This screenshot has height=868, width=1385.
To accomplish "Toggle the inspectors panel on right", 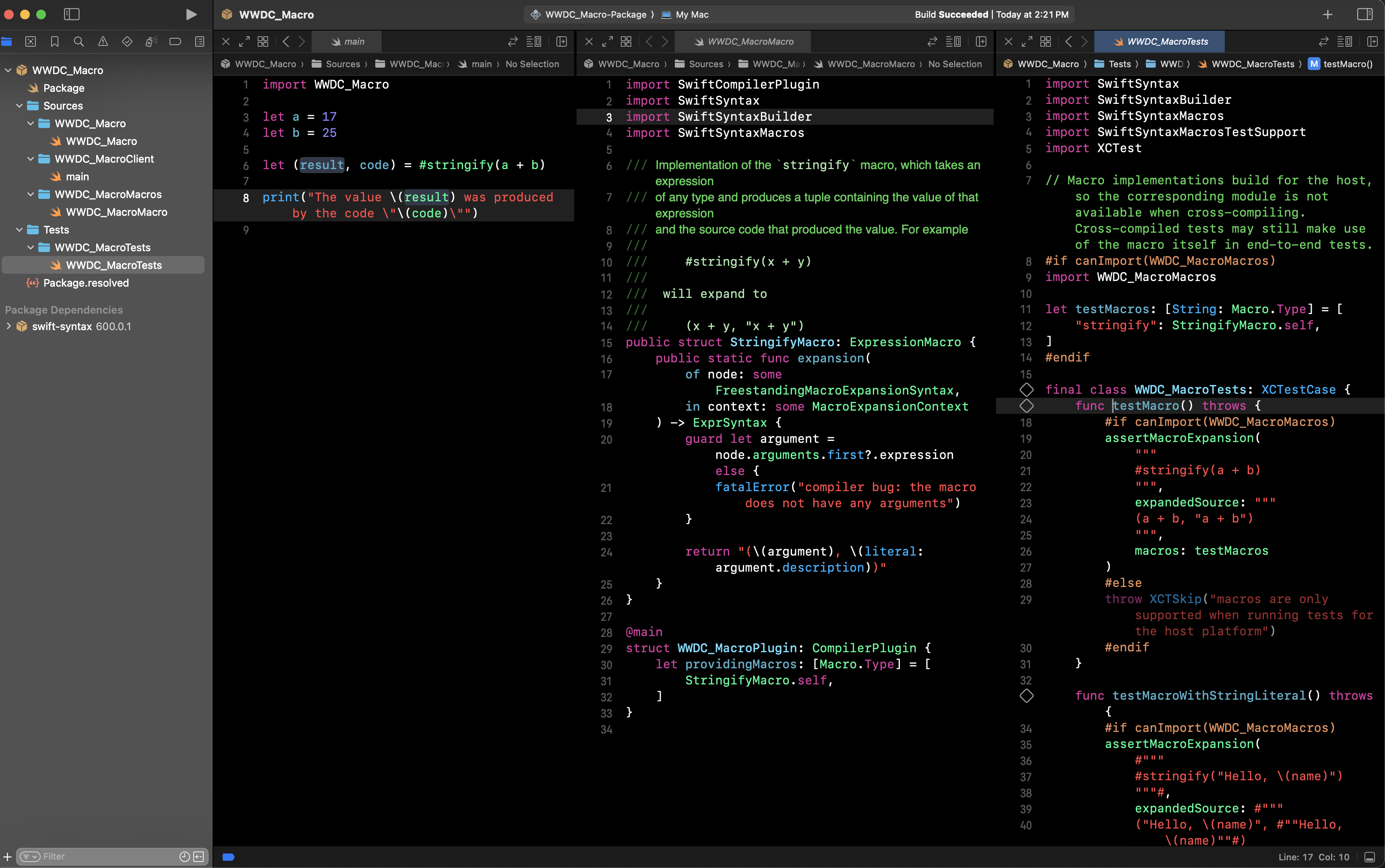I will 1364,14.
